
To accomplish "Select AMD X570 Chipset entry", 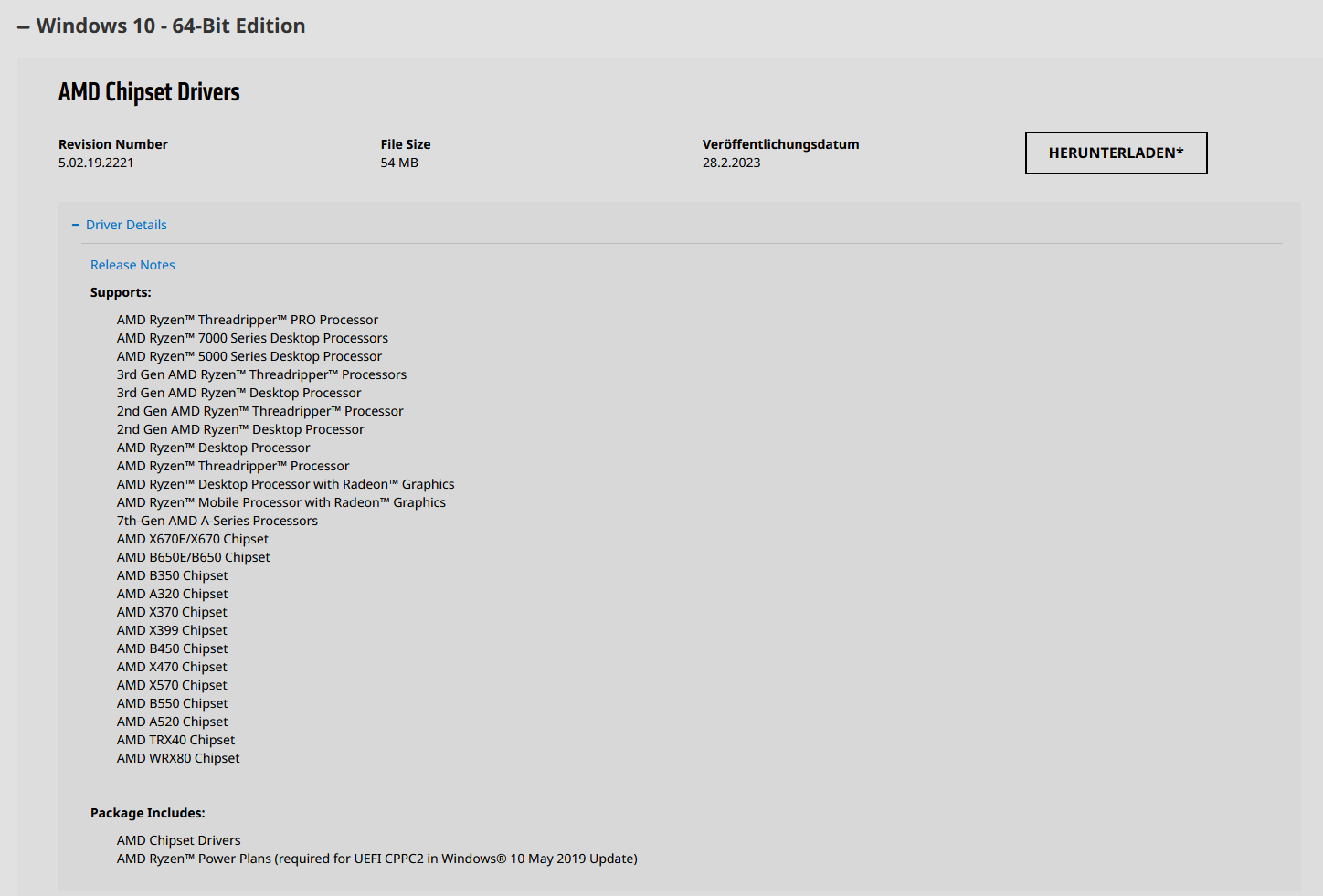I will click(172, 685).
